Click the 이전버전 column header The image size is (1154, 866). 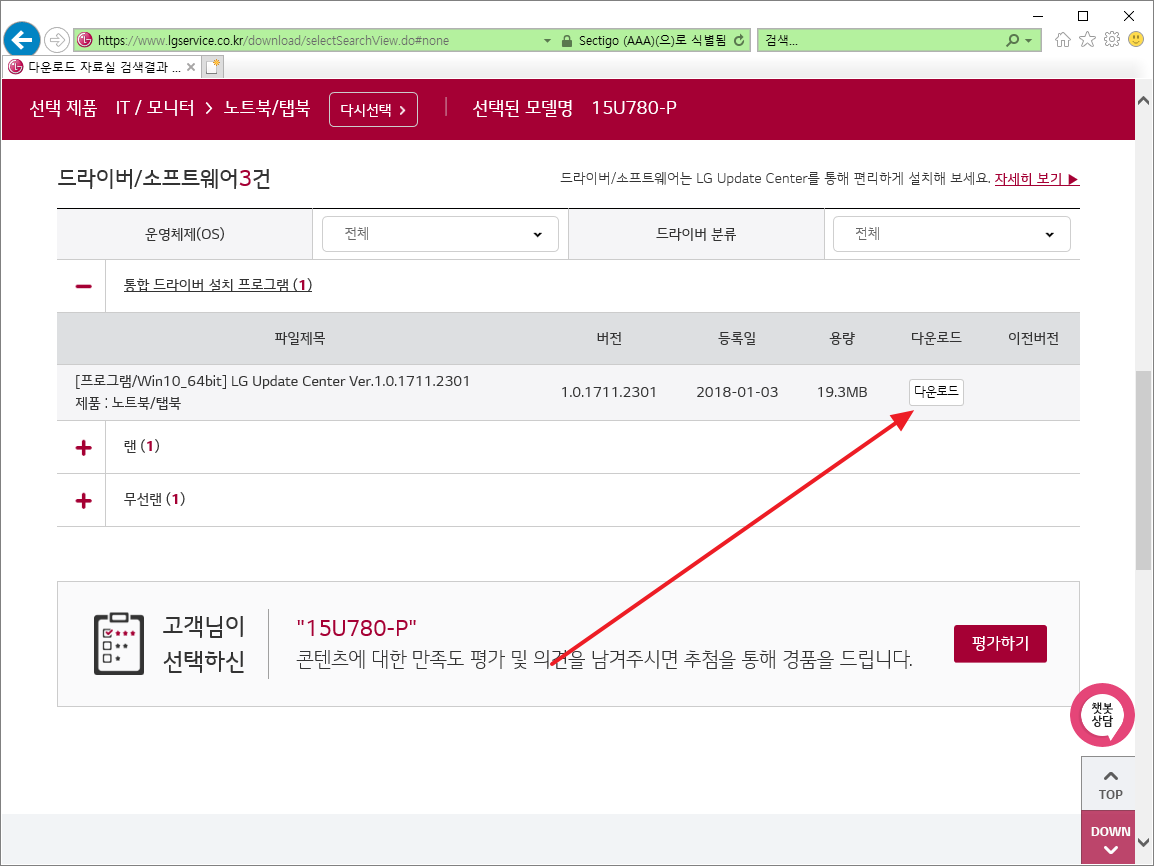pyautogui.click(x=1033, y=338)
